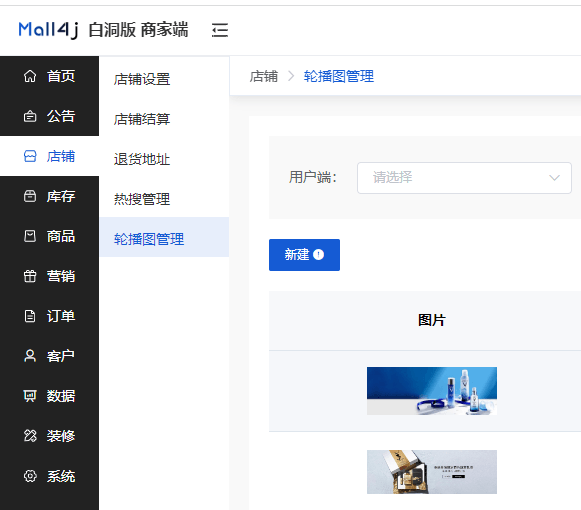The width and height of the screenshot is (581, 510).
Task: Open the 装修 menu
Action: pos(49,436)
